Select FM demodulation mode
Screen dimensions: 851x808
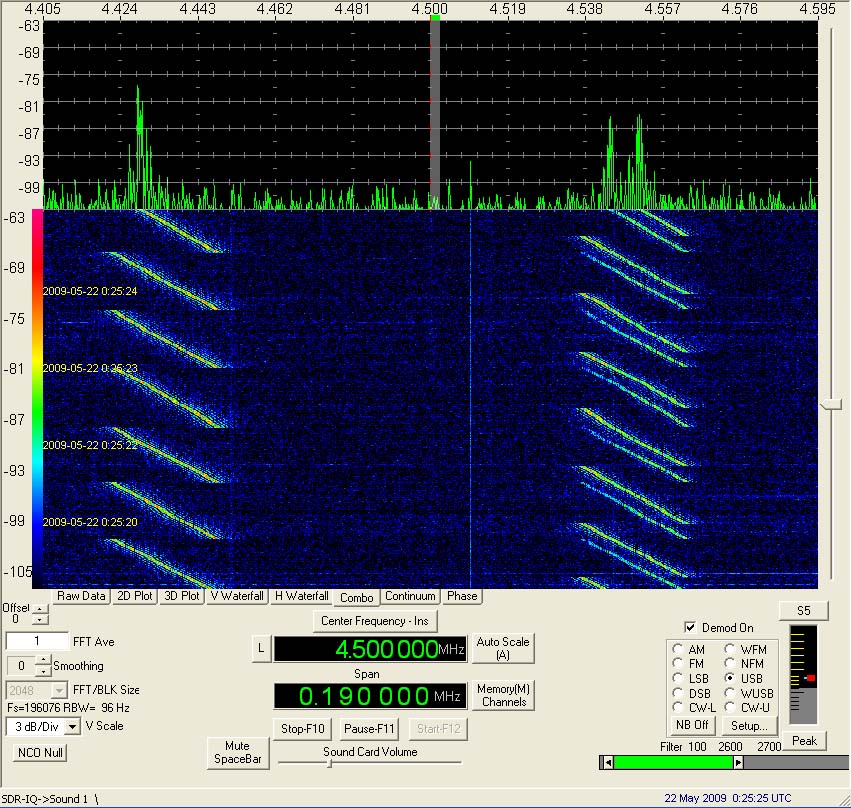677,663
